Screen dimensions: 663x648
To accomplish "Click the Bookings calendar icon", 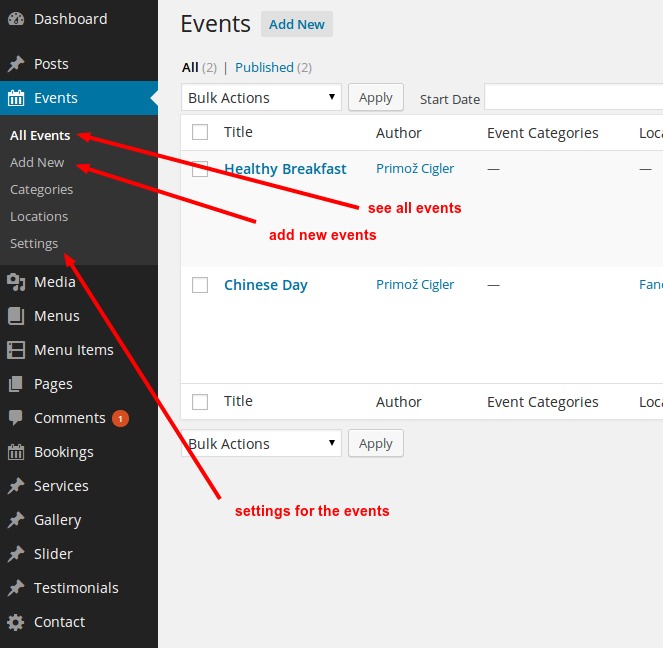I will pos(16,452).
